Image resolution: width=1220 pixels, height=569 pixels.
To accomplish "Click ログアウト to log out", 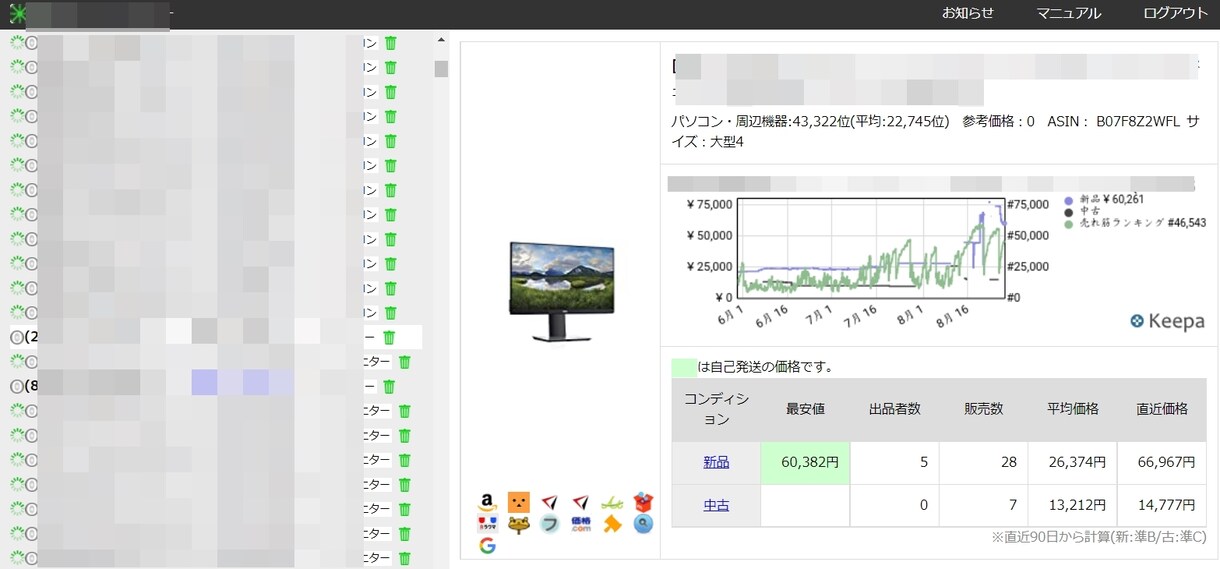I will [1176, 13].
